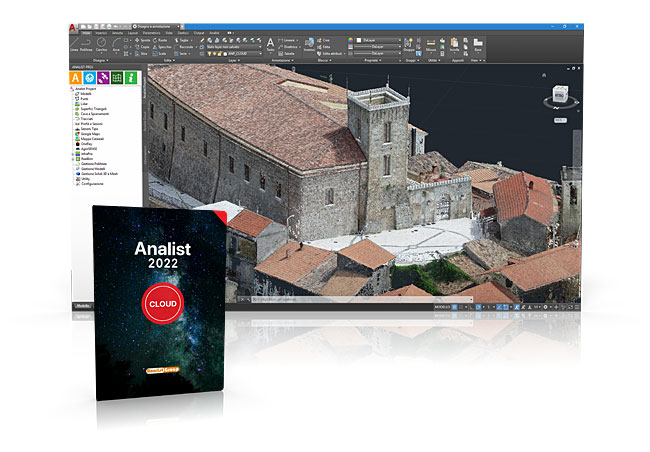The image size is (650, 452).
Task: Click the Incolla paste tool
Action: (455, 44)
